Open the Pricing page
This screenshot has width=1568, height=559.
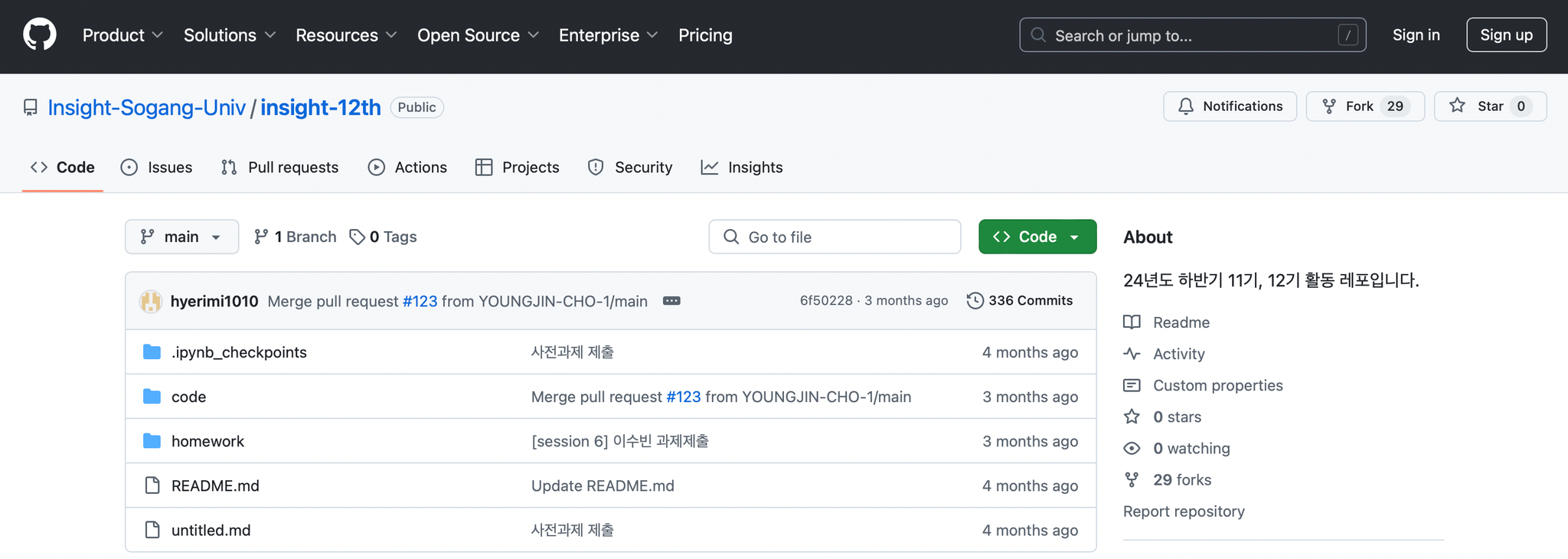tap(705, 35)
